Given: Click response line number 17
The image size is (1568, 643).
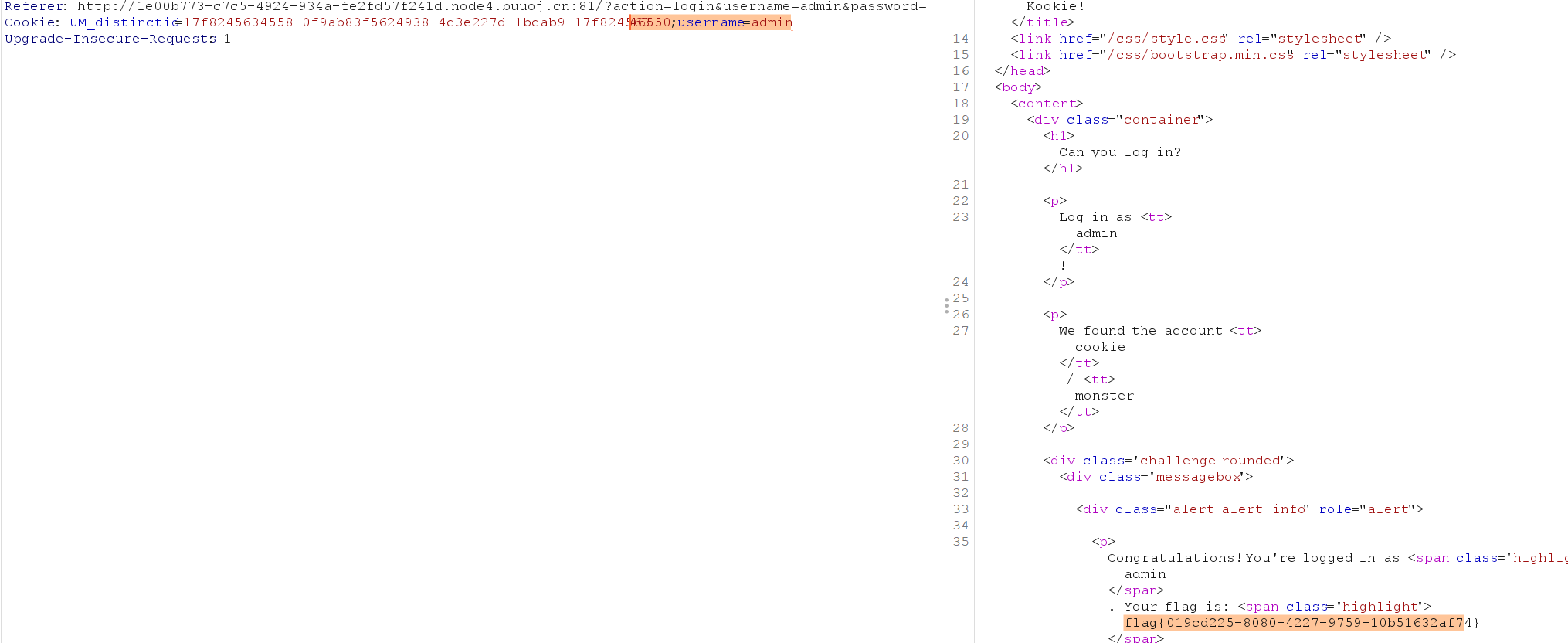Looking at the screenshot, I should point(960,87).
